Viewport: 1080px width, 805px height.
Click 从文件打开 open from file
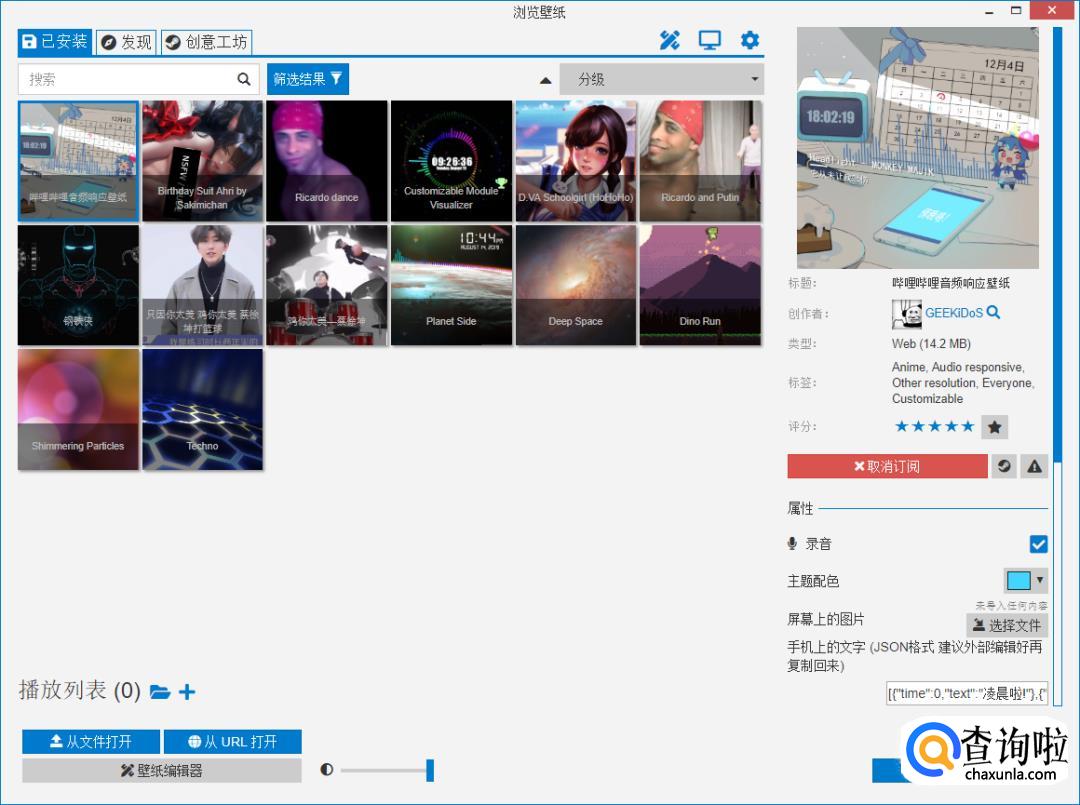click(91, 742)
